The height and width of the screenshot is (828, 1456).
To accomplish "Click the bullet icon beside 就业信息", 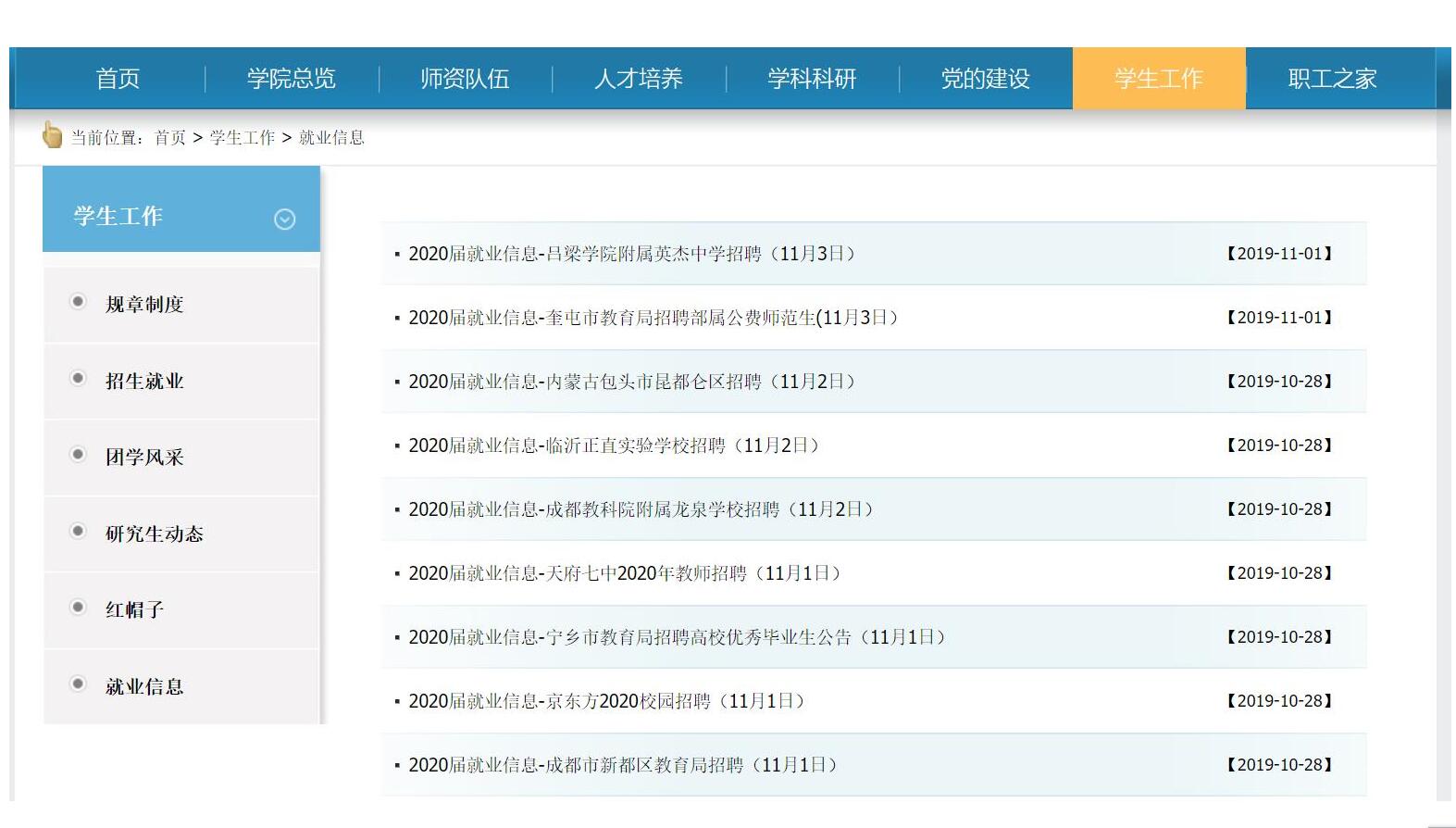I will click(78, 684).
